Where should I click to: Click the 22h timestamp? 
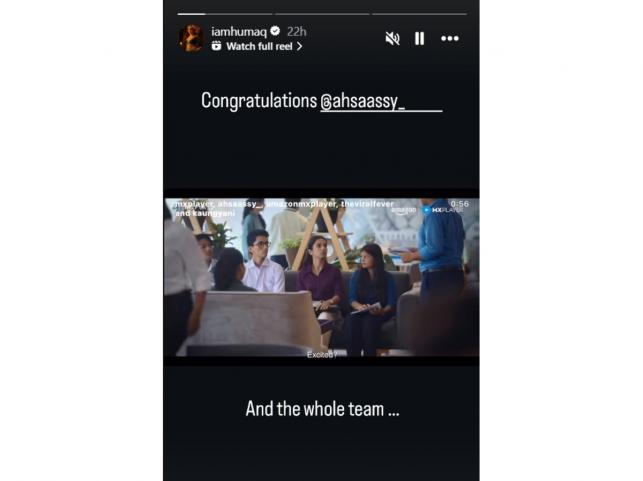point(296,32)
